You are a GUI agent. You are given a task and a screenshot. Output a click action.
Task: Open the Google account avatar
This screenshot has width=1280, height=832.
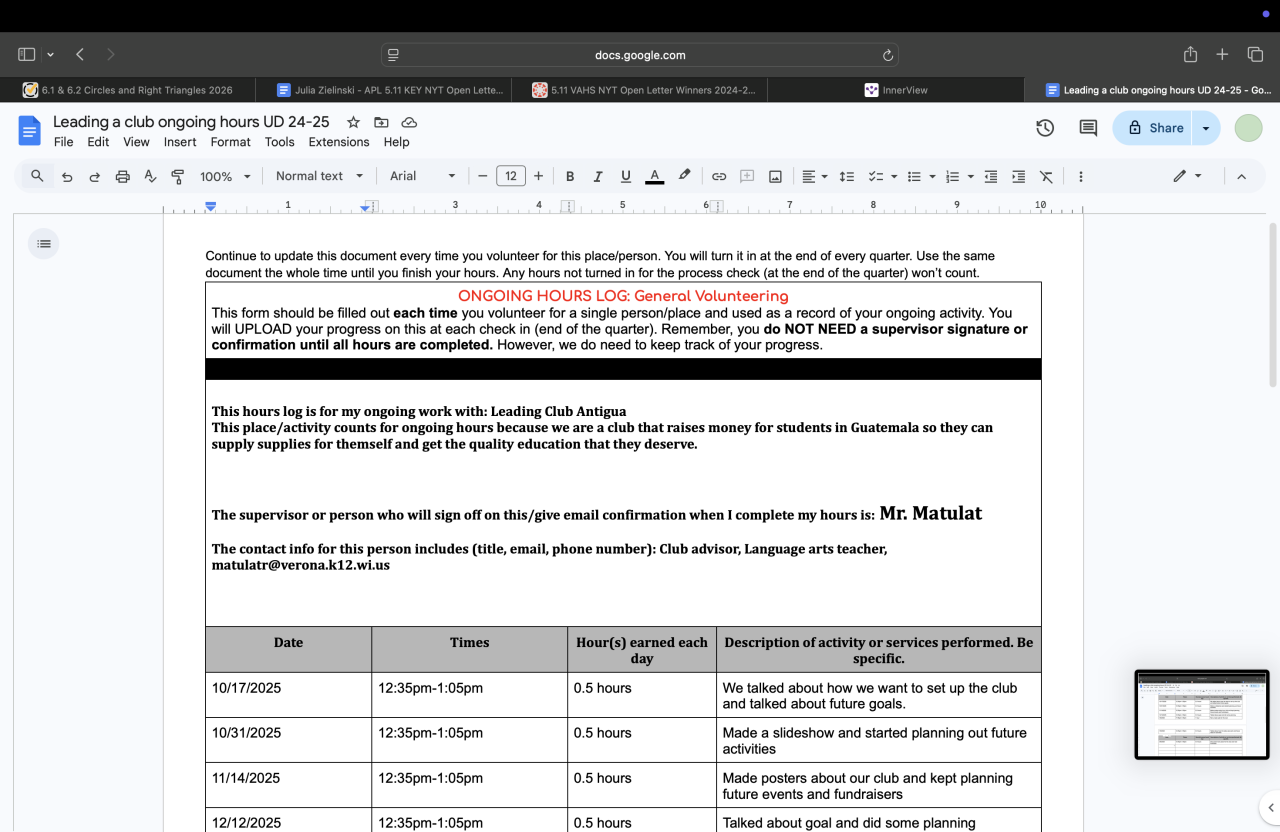[x=1248, y=128]
